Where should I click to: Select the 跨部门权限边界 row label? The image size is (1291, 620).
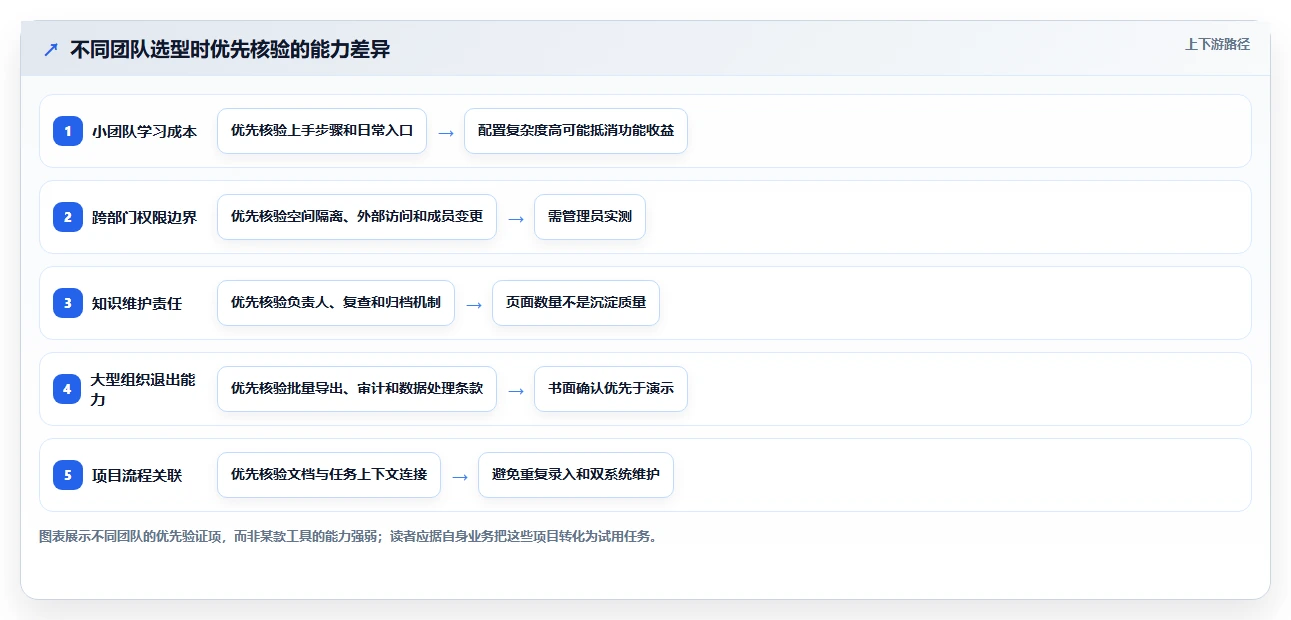pos(144,217)
